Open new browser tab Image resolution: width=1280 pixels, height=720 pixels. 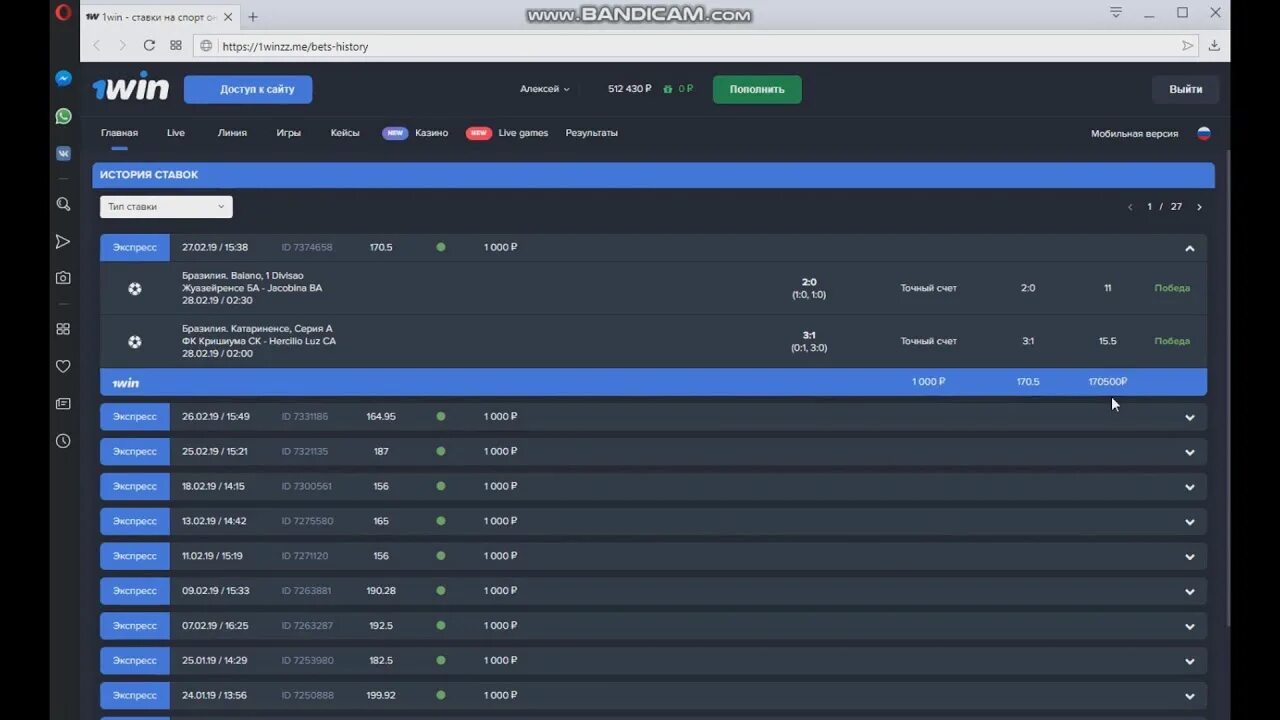[253, 17]
